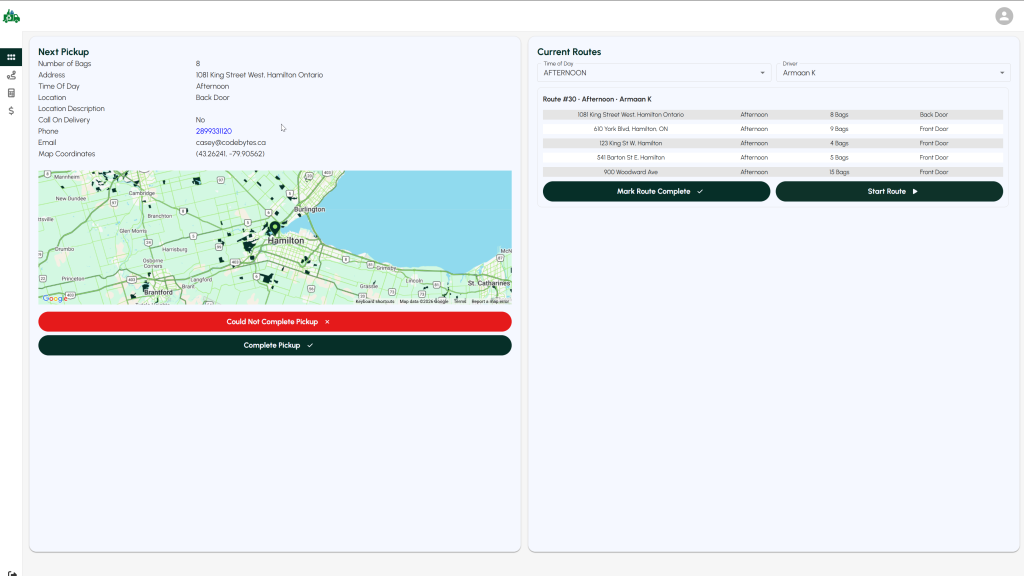Click the green truck logo icon
The image size is (1024, 576).
(x=11, y=16)
